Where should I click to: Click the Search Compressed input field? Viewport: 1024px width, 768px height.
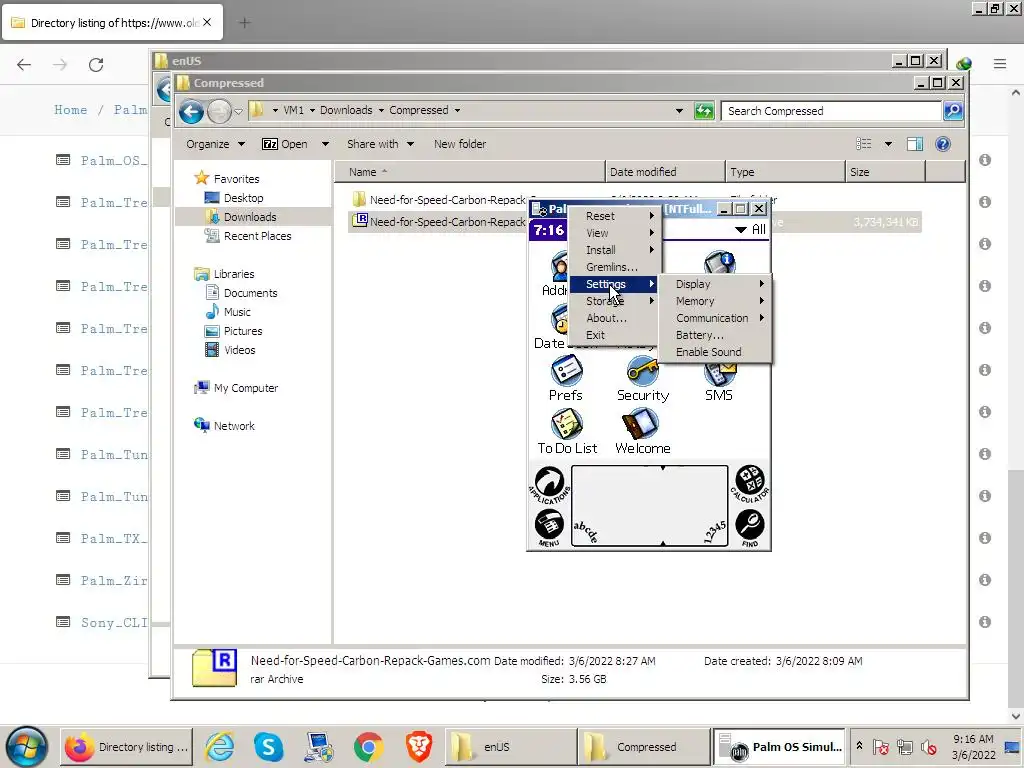pos(831,111)
